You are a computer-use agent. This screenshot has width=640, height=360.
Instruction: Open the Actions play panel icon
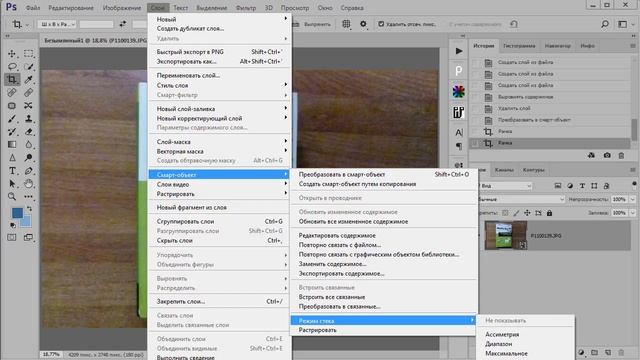pos(459,51)
